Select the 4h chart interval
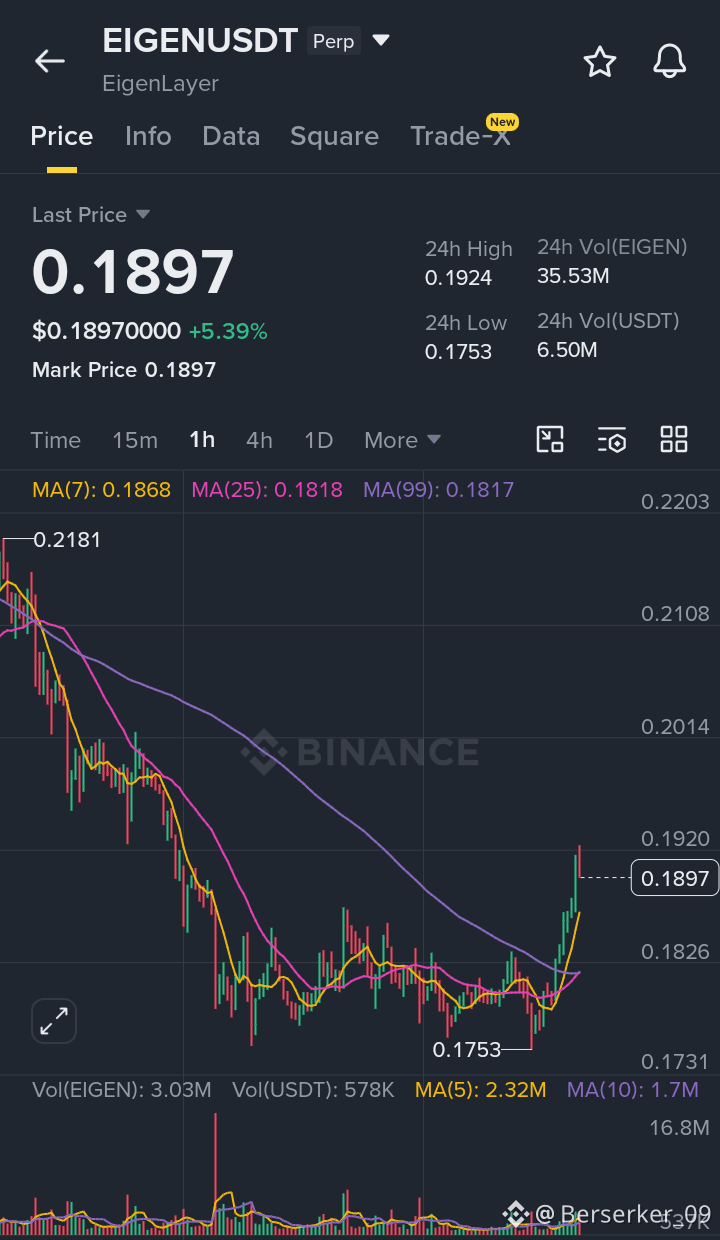Screen dimensions: 720x1240 click(x=259, y=440)
